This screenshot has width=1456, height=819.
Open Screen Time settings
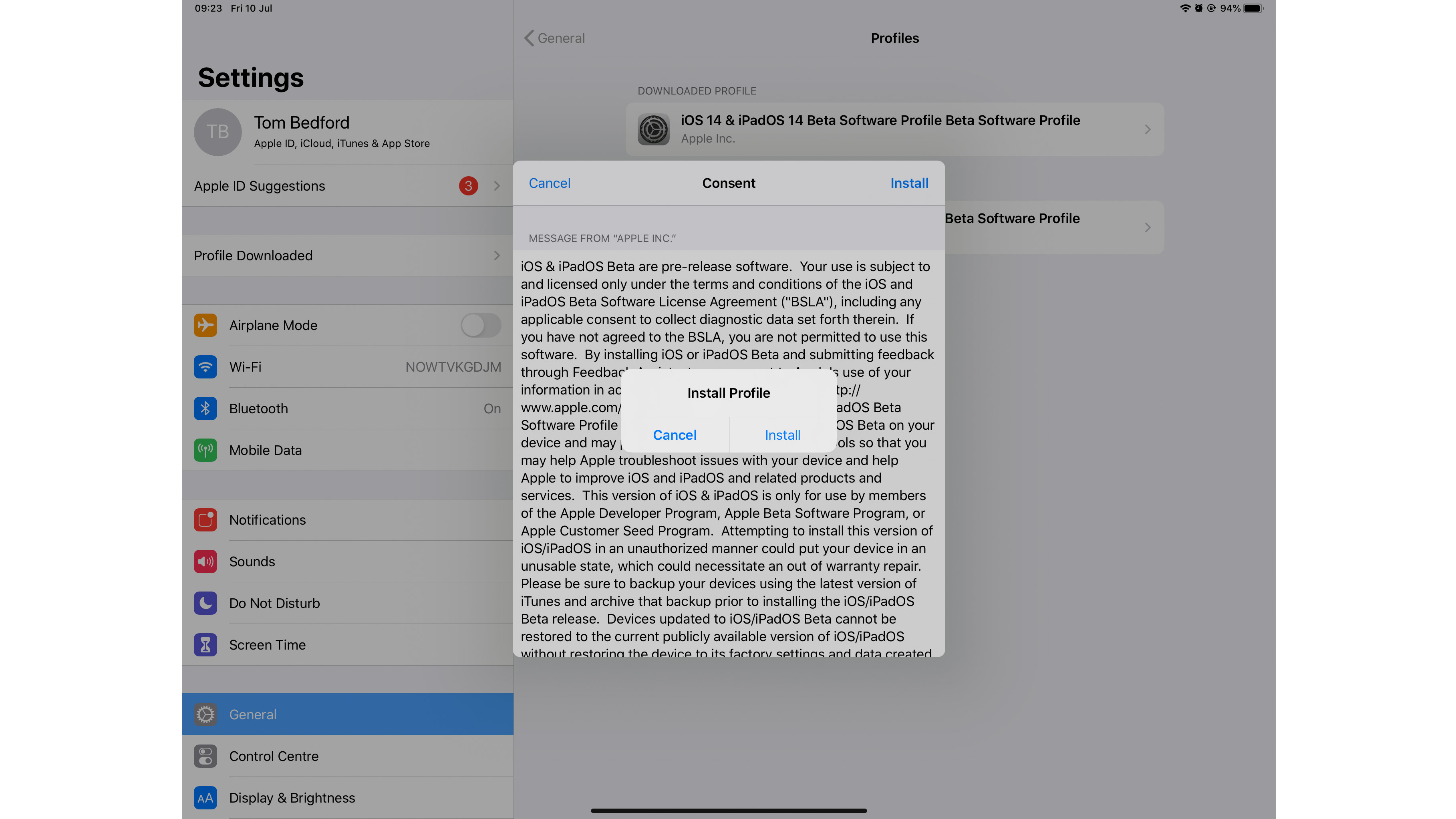pos(347,645)
